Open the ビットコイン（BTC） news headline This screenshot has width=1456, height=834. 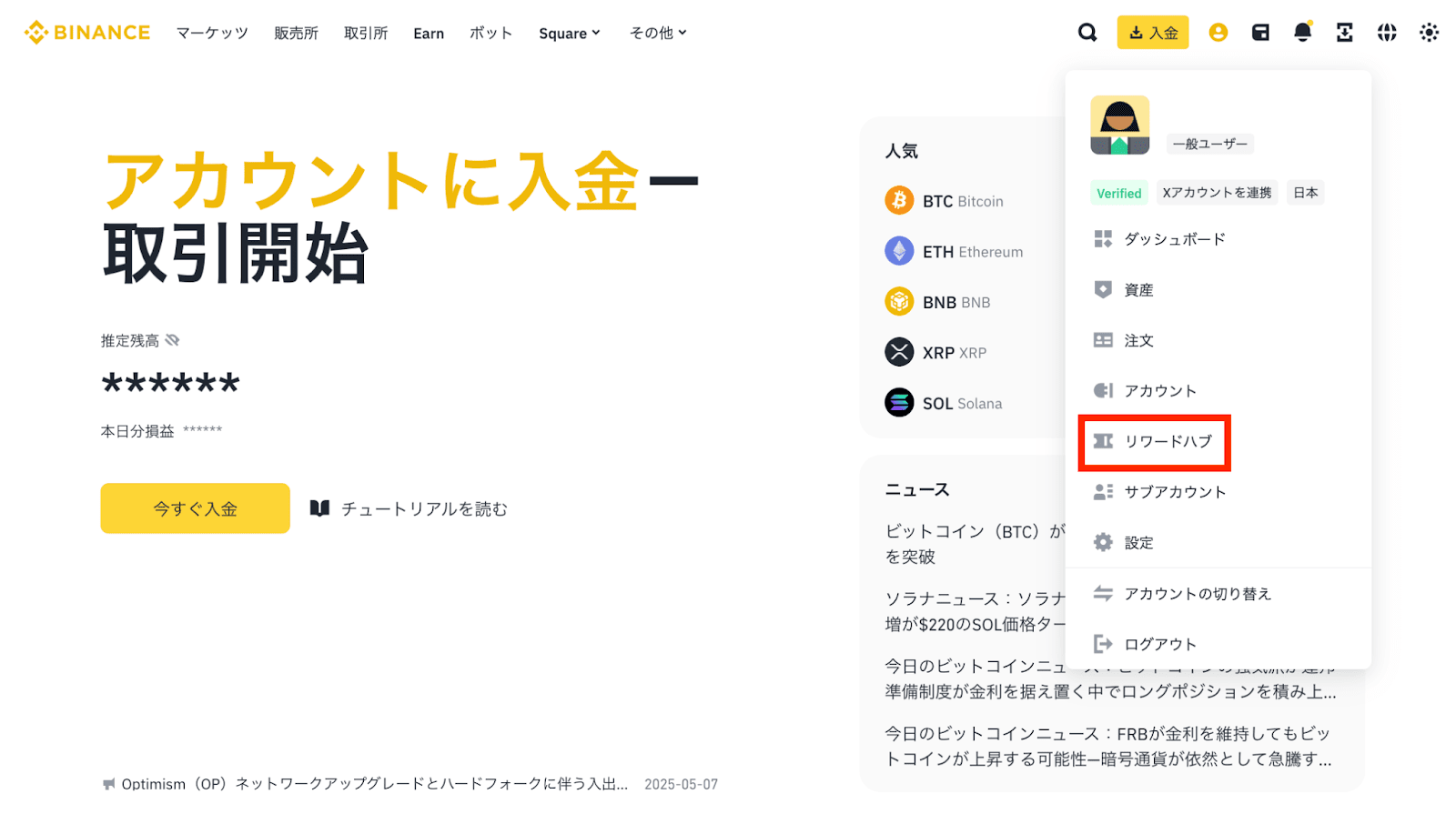pos(975,544)
